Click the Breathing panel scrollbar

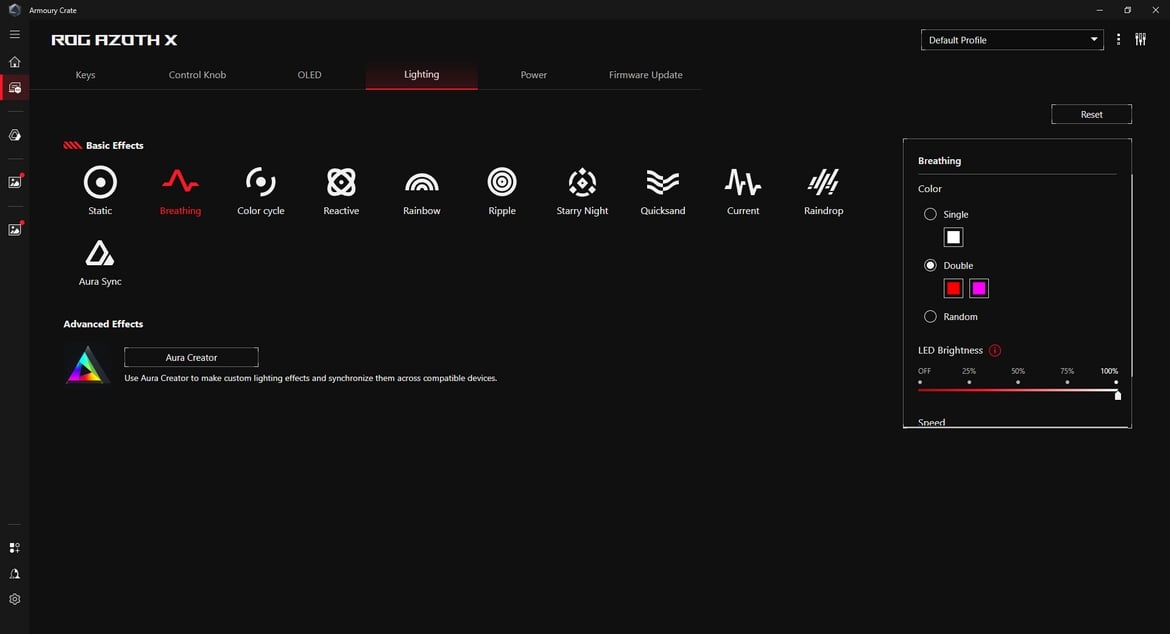point(1131,275)
